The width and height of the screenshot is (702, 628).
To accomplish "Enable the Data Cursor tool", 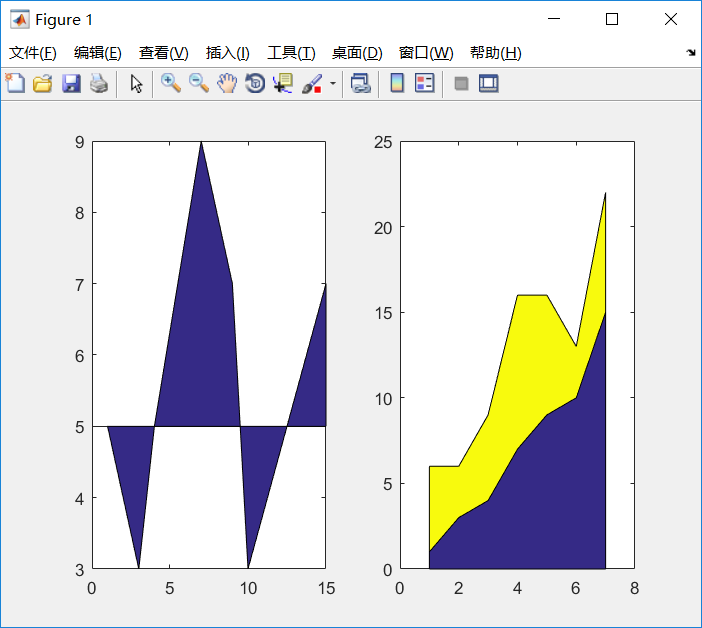I will [x=283, y=83].
